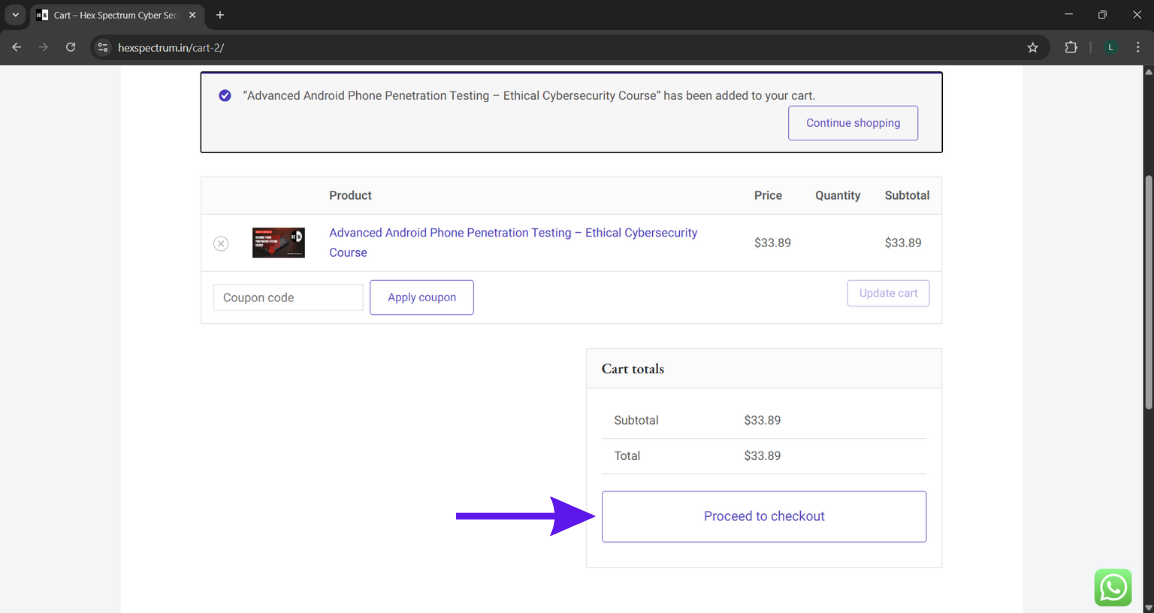This screenshot has height=613, width=1154.
Task: Open the Advanced Android Phone Penetration Testing link
Action: [513, 233]
